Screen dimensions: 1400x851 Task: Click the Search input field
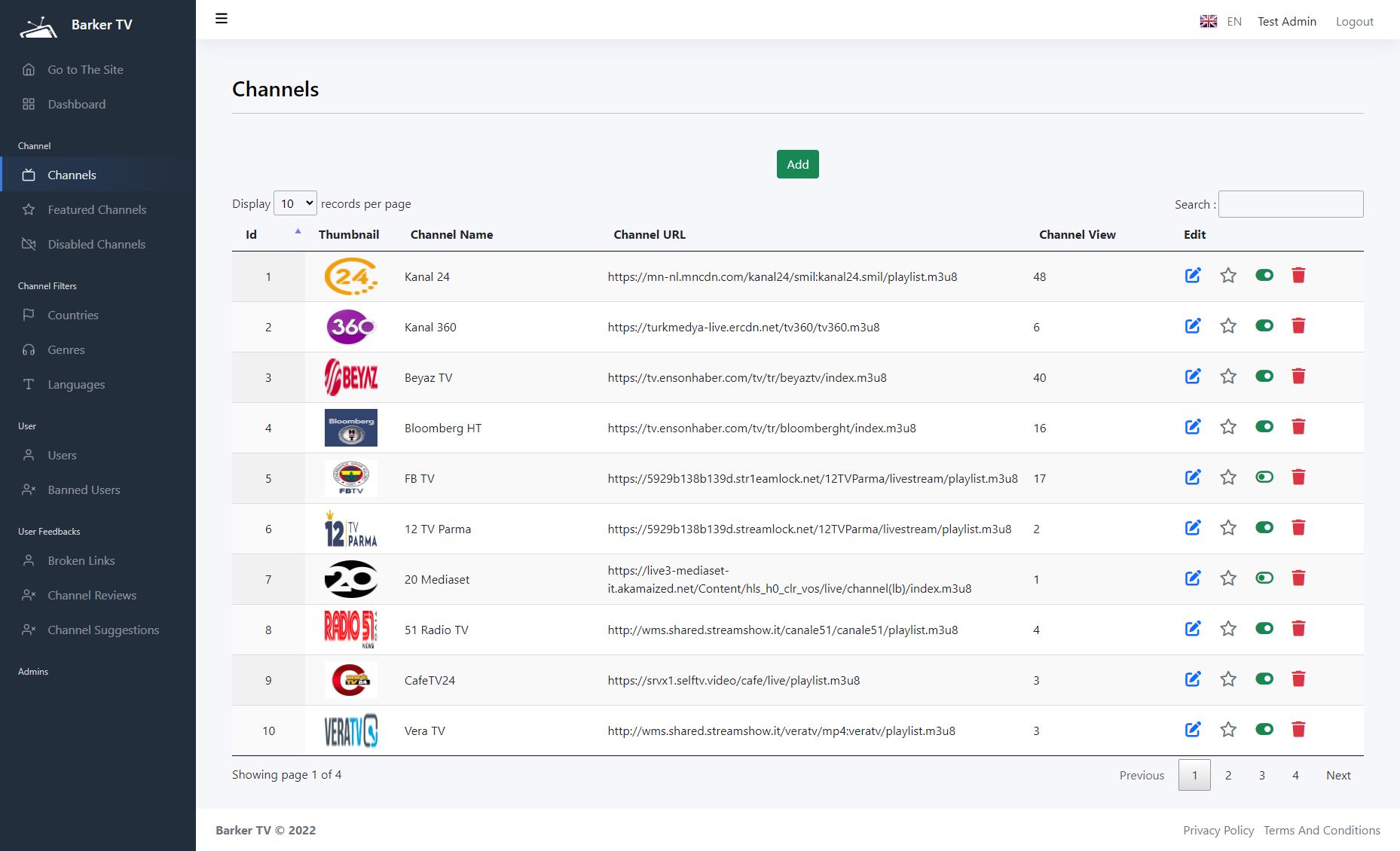click(1290, 205)
